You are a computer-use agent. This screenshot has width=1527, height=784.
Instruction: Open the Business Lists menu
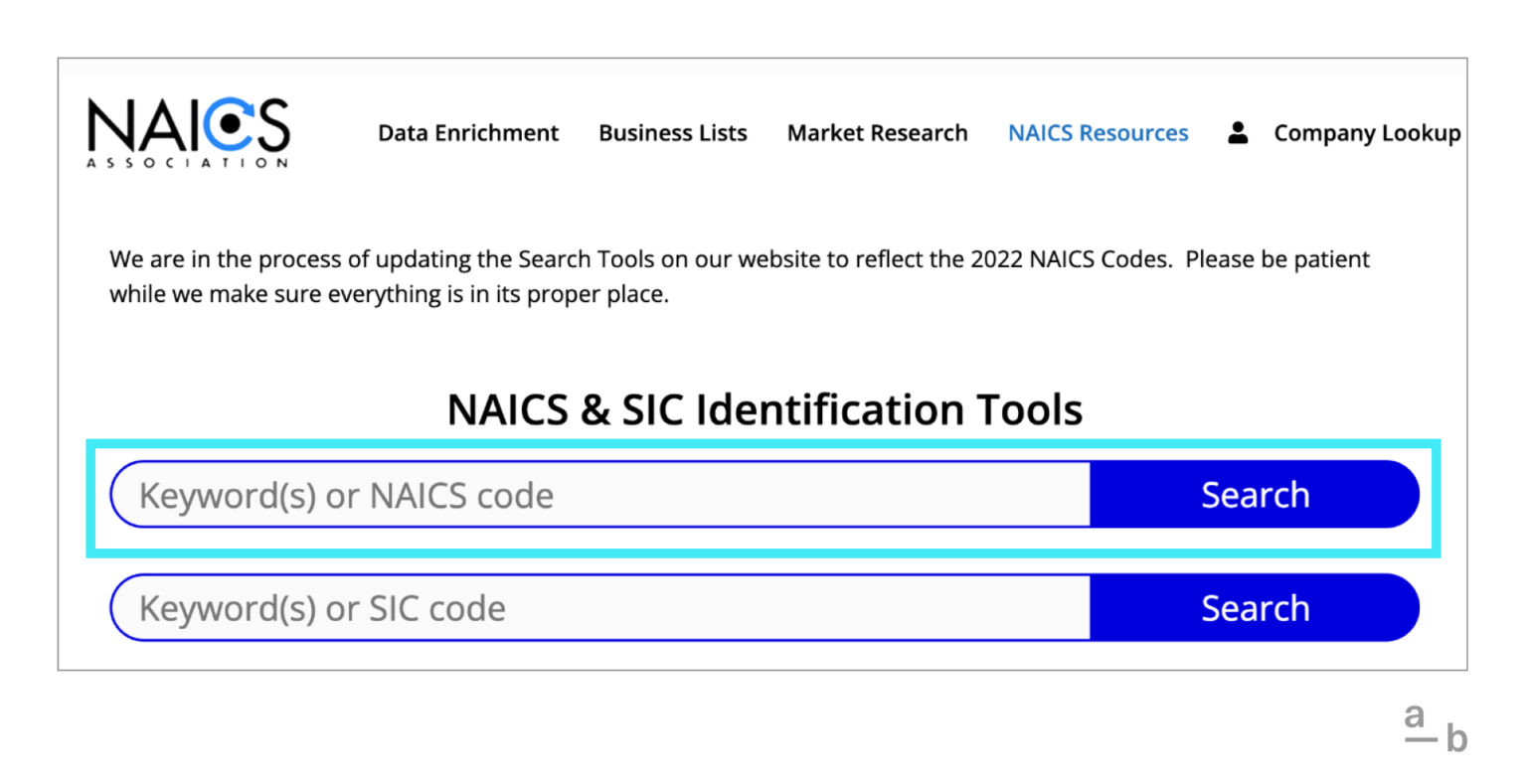(x=672, y=132)
